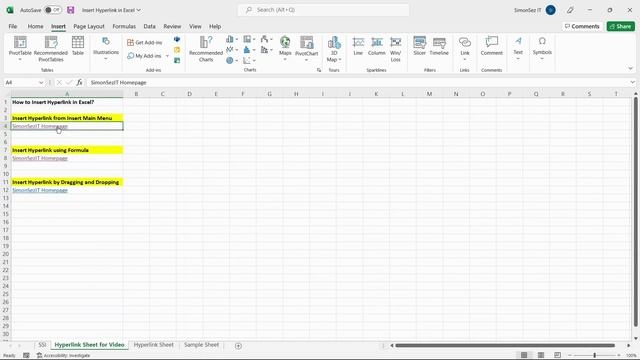Insert a statistic chart

coord(249,50)
